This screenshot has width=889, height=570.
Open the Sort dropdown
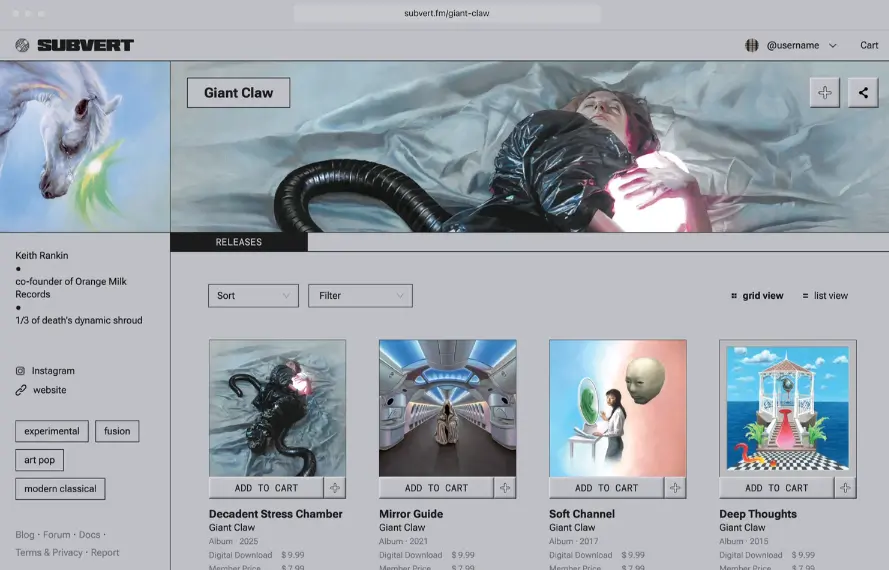coord(253,295)
